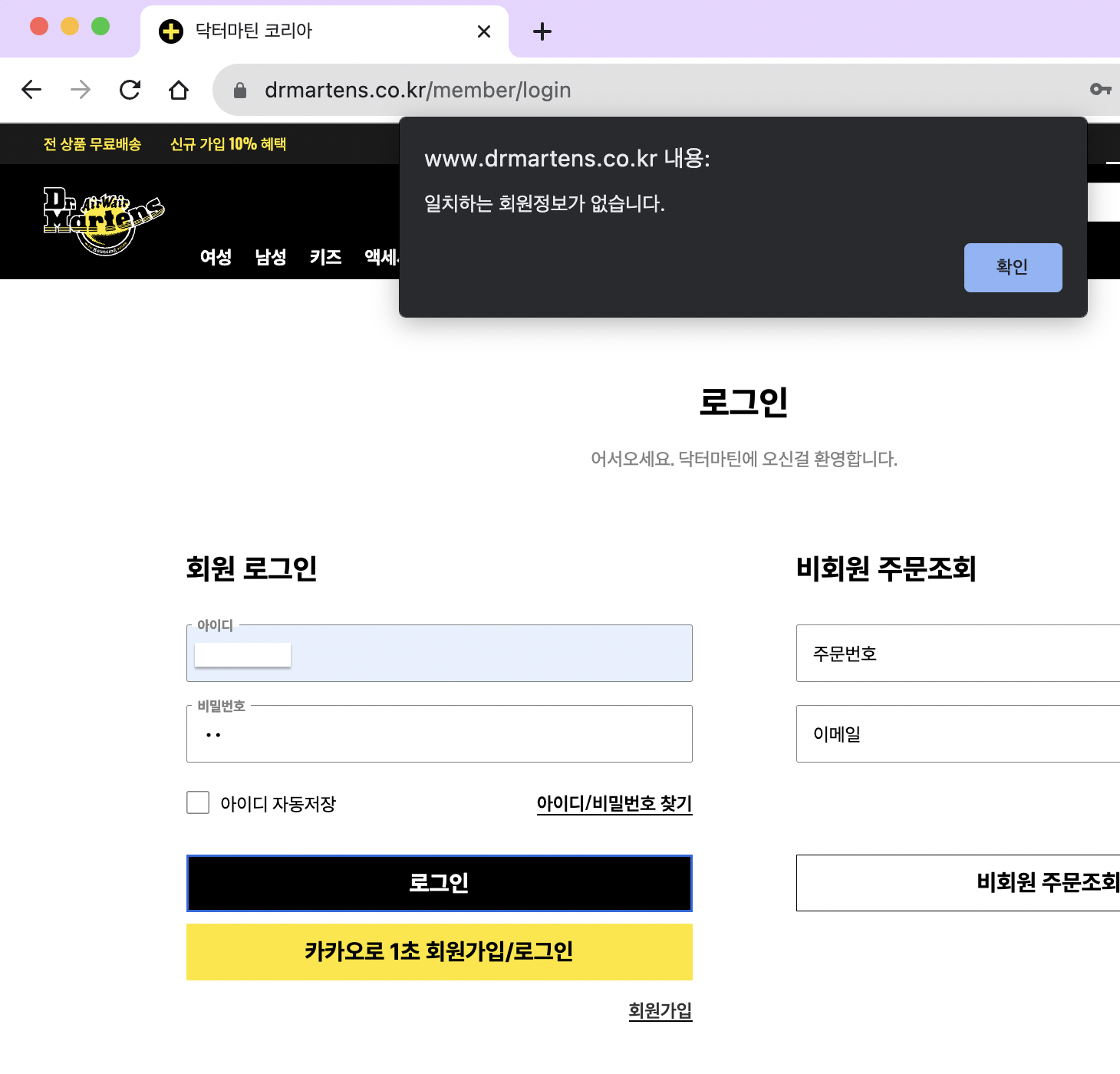Select the 닥터마틴 코리아 browser tab
Image resolution: width=1120 pixels, height=1074 pixels.
pyautogui.click(x=324, y=31)
